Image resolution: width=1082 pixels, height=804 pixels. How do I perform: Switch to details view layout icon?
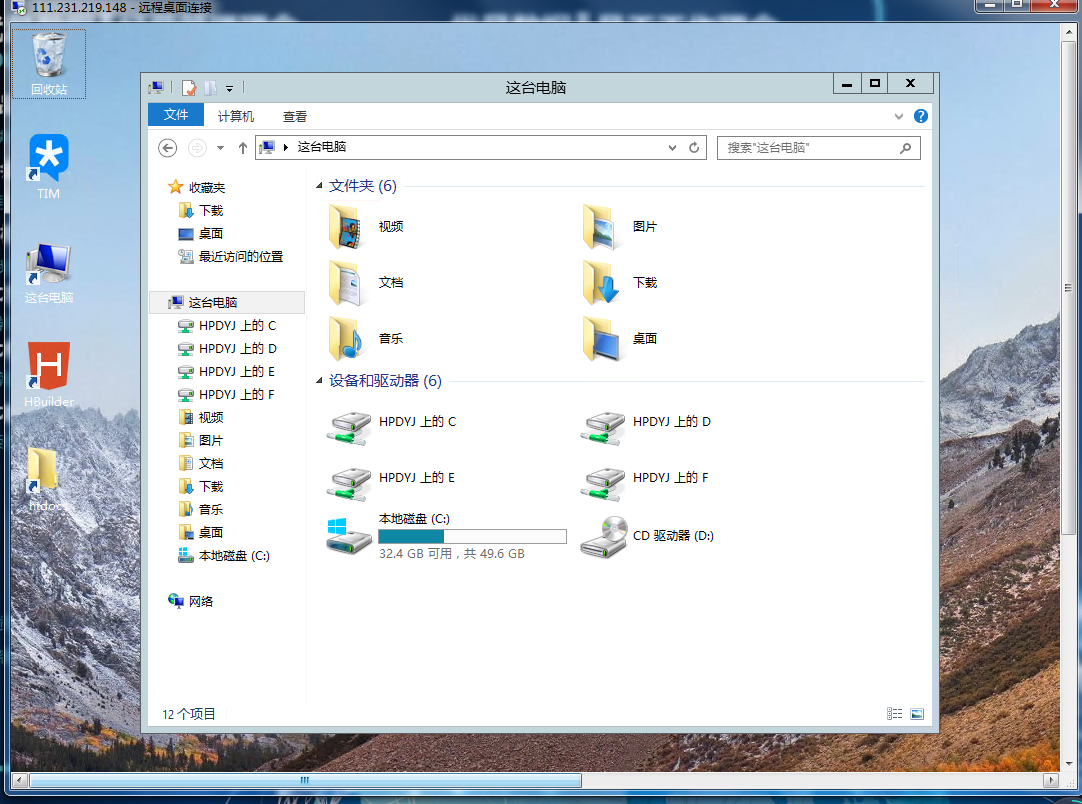[894, 714]
